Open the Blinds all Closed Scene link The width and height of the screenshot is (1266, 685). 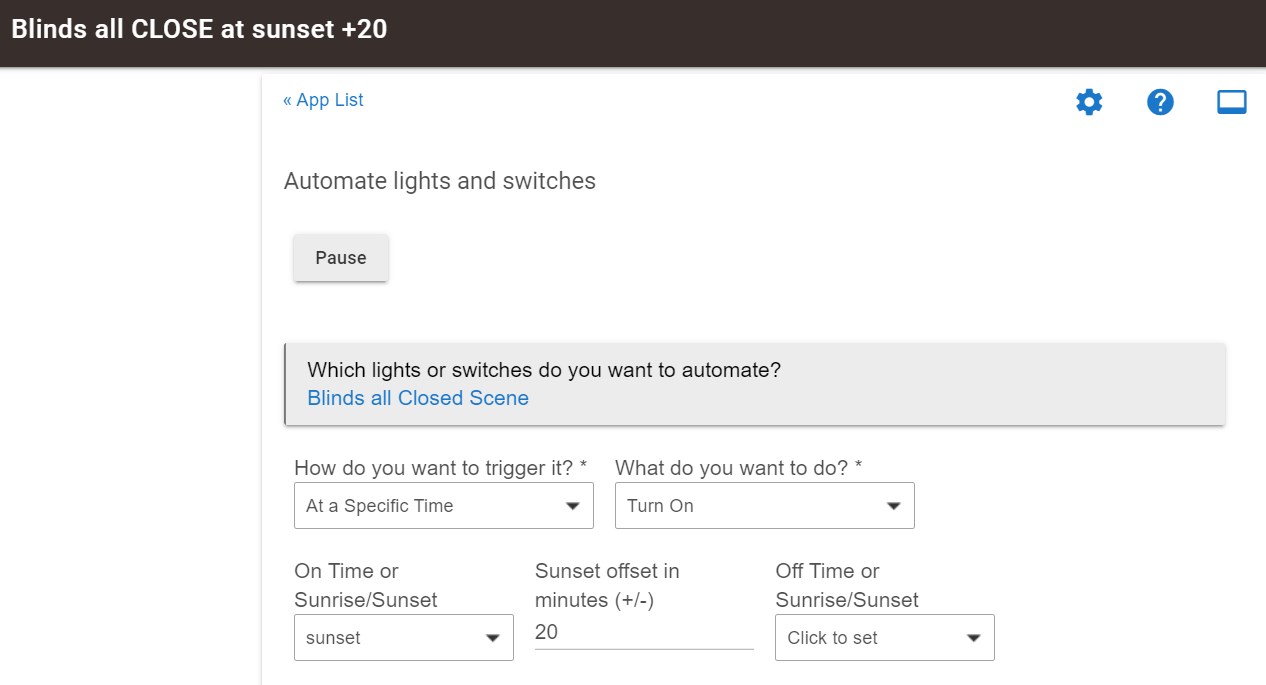418,398
